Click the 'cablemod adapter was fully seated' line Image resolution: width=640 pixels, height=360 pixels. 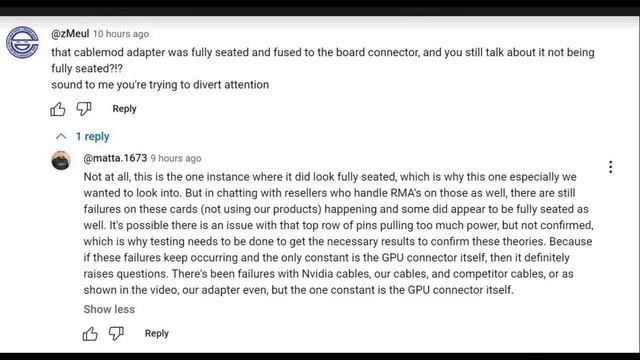click(x=323, y=53)
